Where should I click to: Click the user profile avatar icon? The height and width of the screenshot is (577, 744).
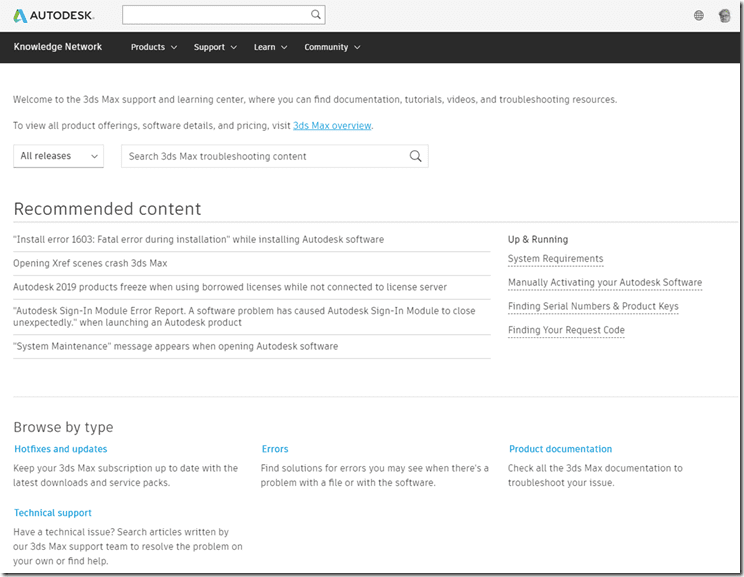click(x=725, y=16)
